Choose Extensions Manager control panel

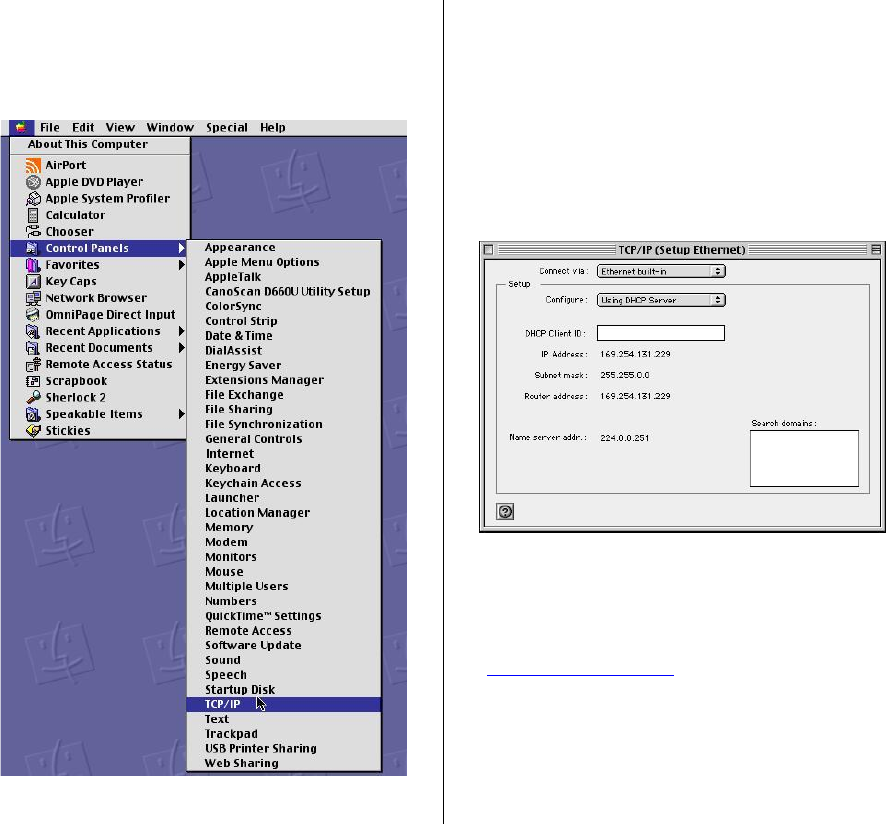pyautogui.click(x=284, y=380)
